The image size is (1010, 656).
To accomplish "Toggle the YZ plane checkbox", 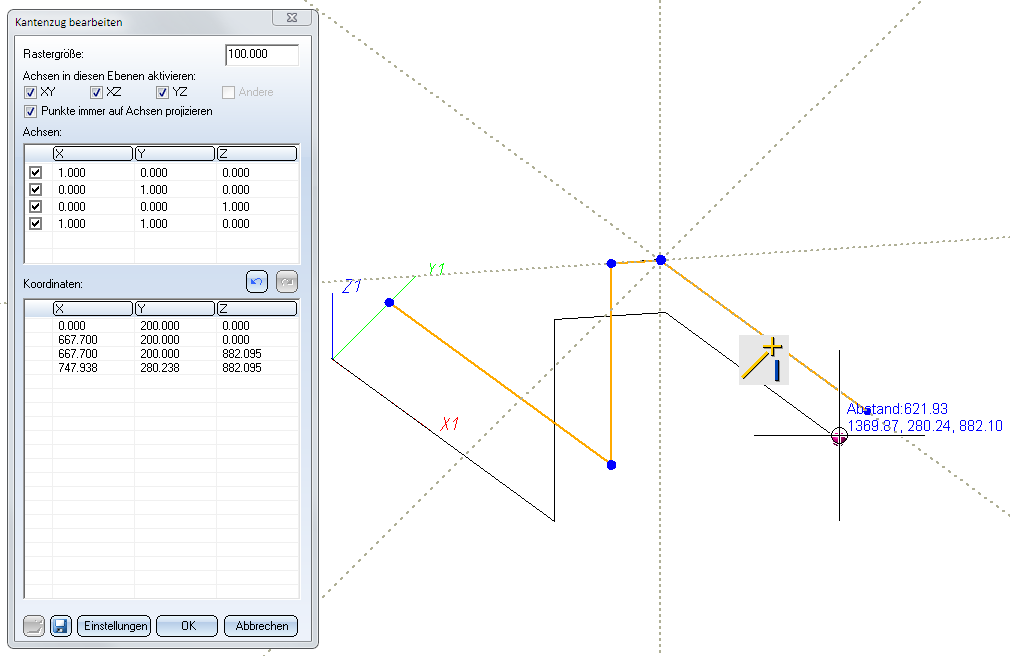I will click(x=163, y=93).
